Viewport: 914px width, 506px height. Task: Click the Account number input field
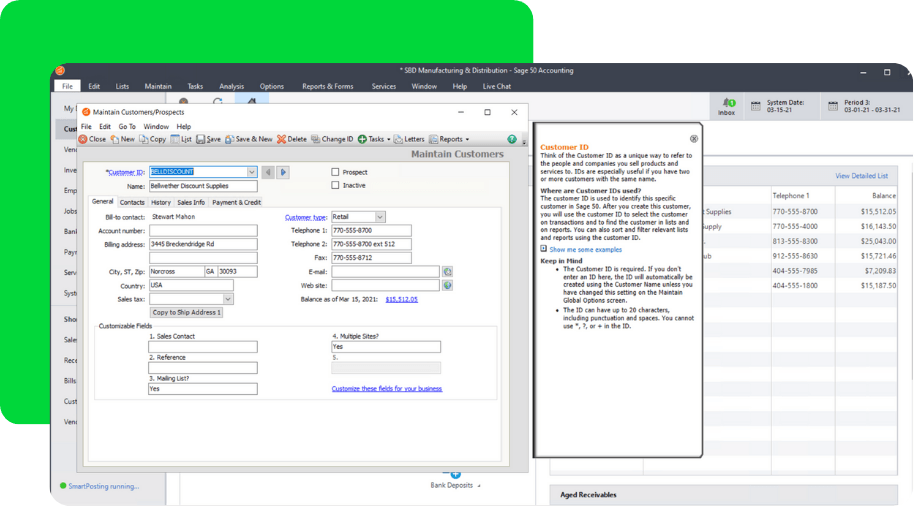coord(203,231)
